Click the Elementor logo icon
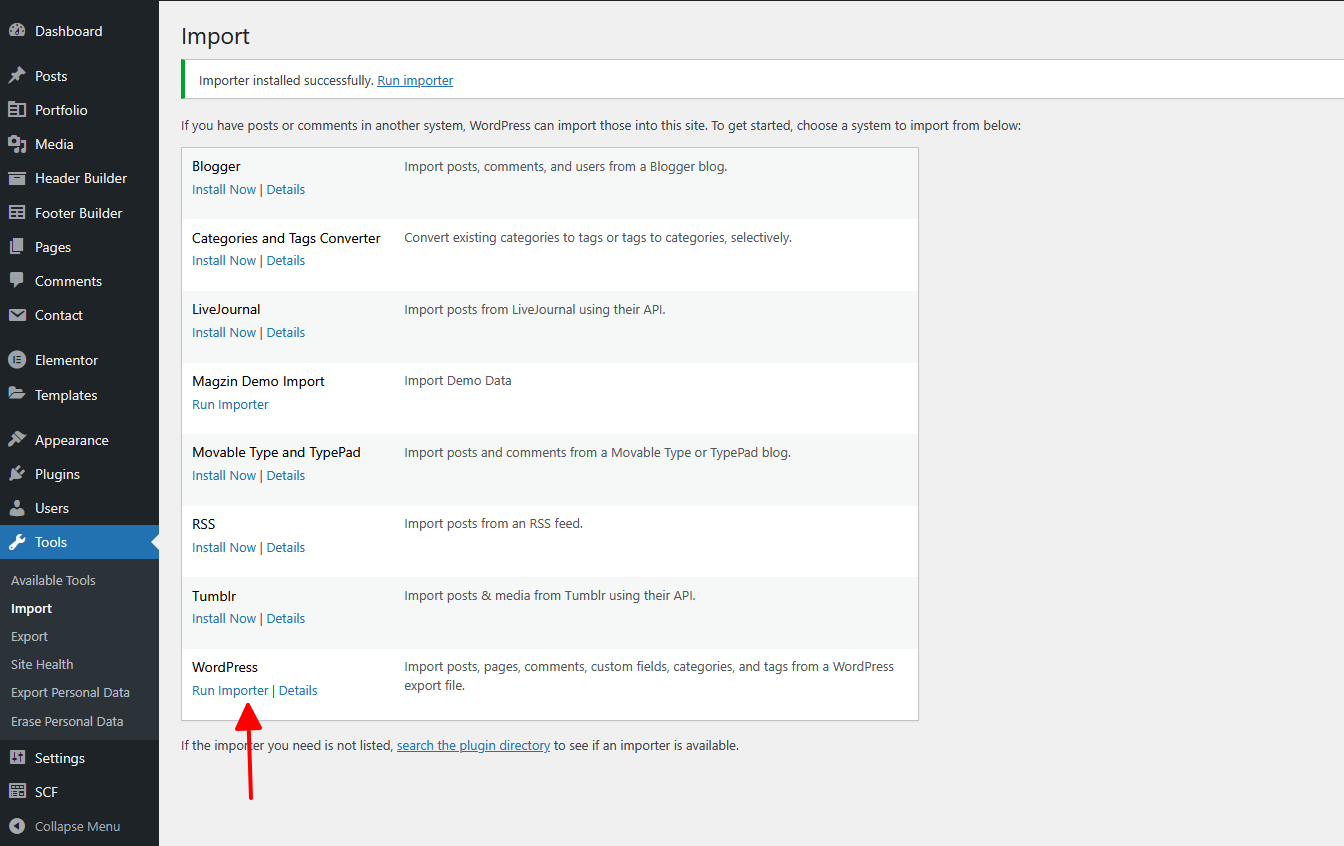1344x846 pixels. click(x=17, y=360)
